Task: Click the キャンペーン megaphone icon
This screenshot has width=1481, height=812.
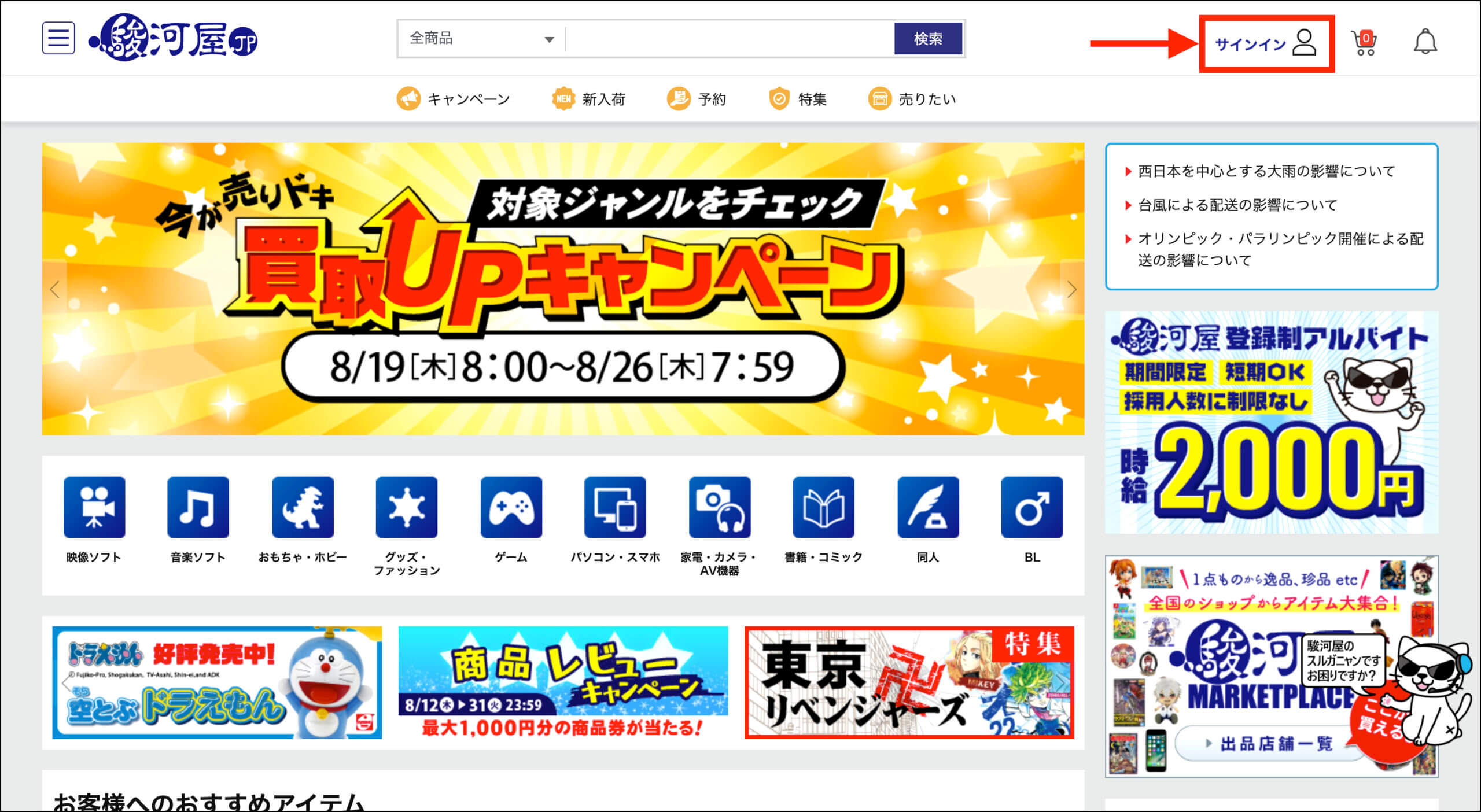Action: click(408, 99)
